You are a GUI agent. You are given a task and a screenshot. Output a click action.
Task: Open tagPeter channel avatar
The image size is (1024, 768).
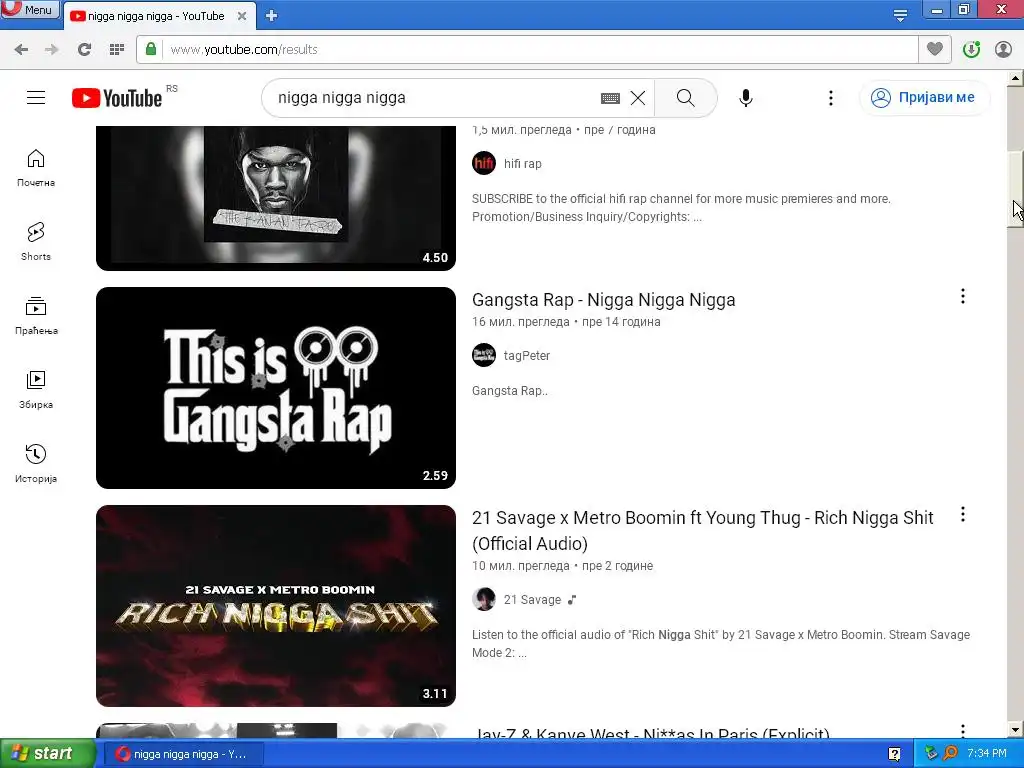click(484, 355)
